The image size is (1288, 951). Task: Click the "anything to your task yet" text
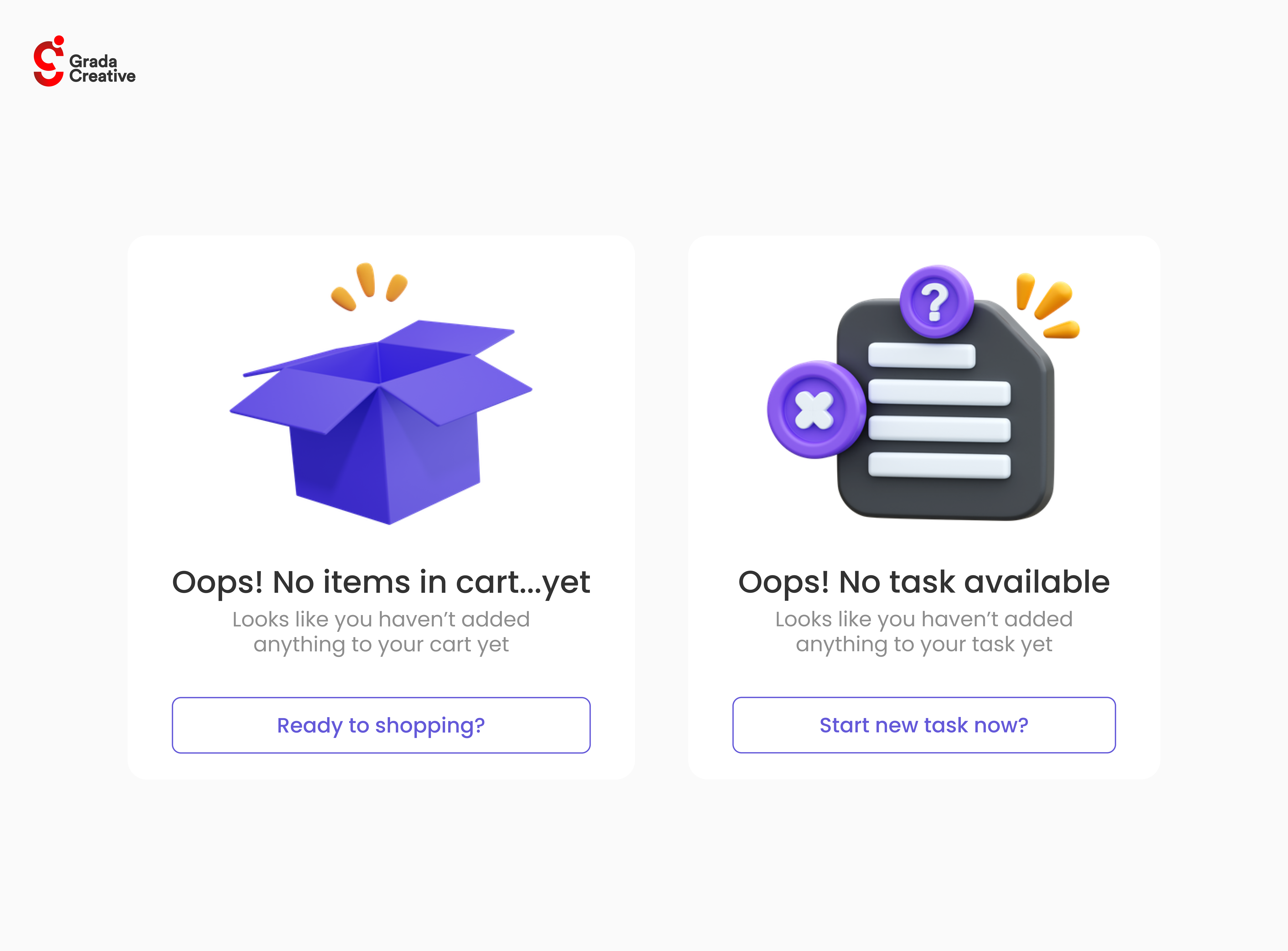924,644
